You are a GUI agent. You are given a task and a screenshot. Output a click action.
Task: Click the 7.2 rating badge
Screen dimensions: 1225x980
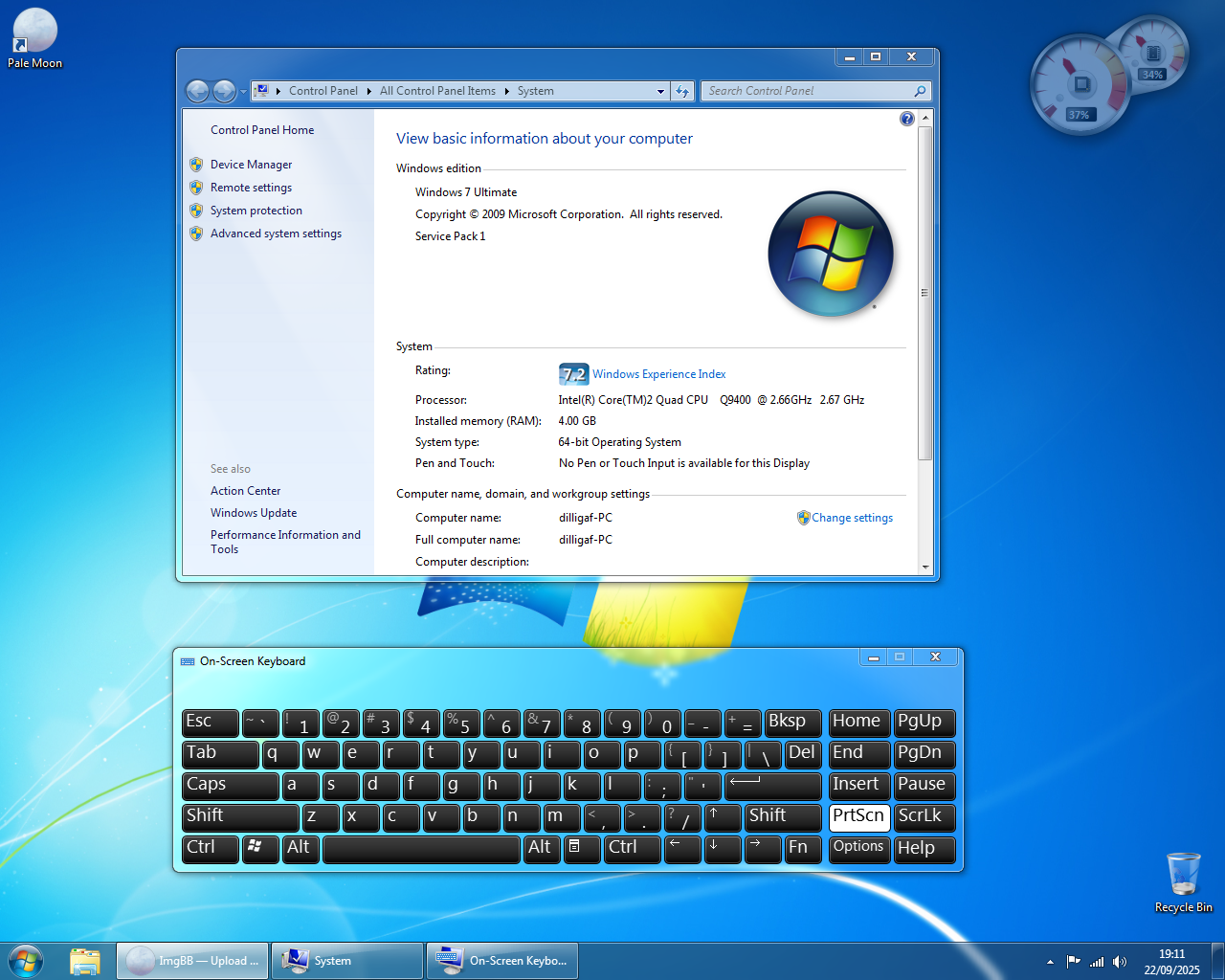(573, 374)
